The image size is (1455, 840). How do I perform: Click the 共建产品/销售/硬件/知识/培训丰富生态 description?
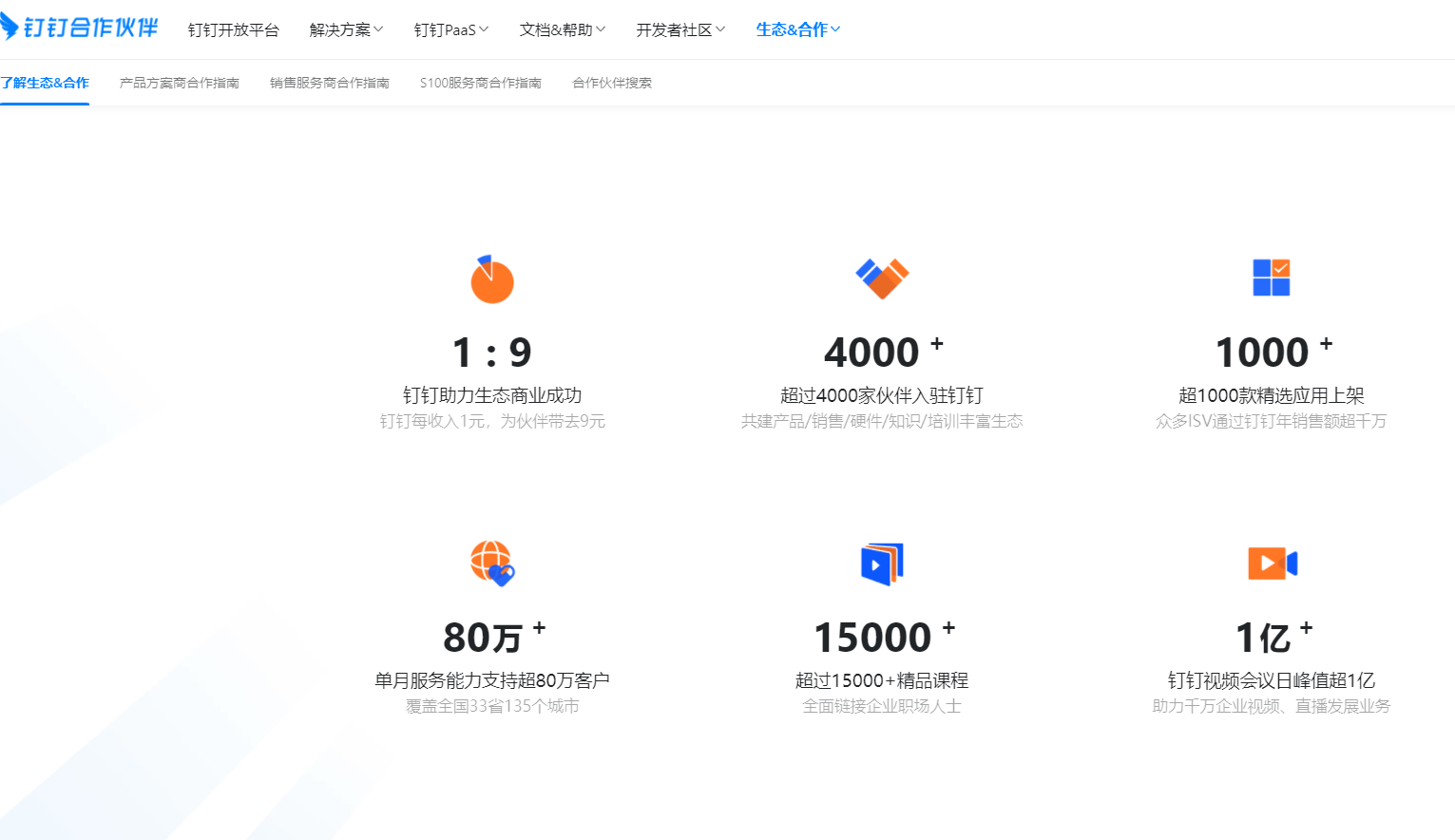click(882, 421)
